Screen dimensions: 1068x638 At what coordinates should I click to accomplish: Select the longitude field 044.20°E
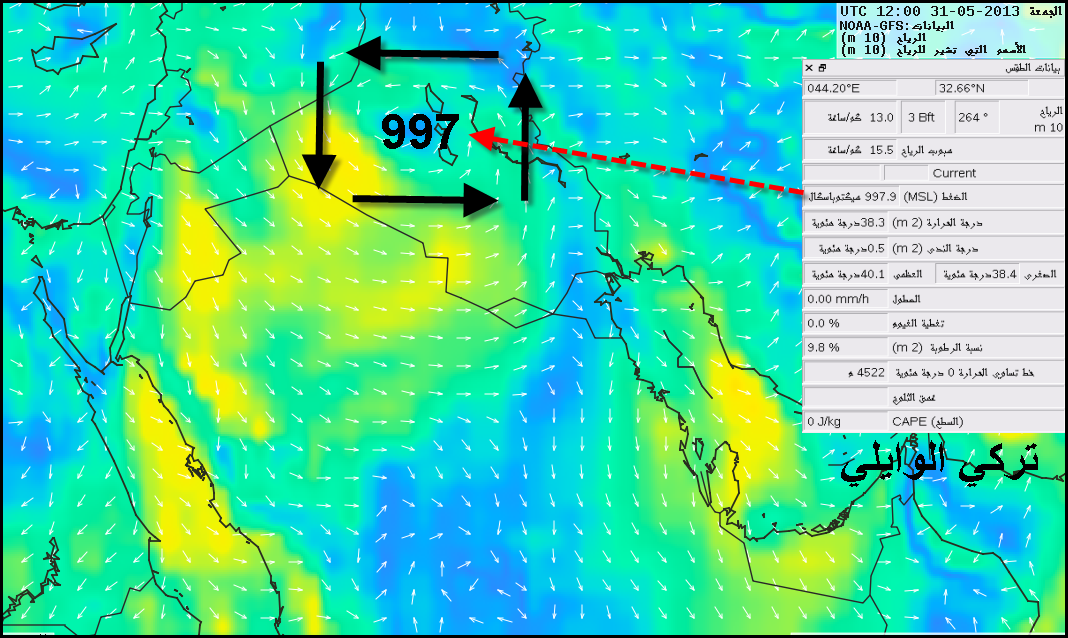click(849, 89)
